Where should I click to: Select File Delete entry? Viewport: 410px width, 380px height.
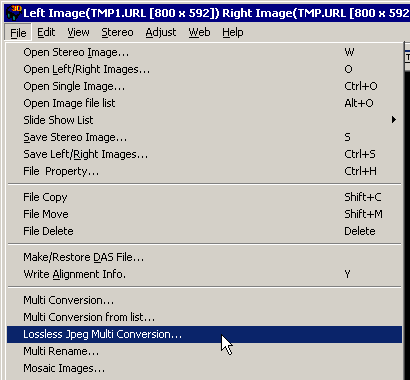(204, 231)
